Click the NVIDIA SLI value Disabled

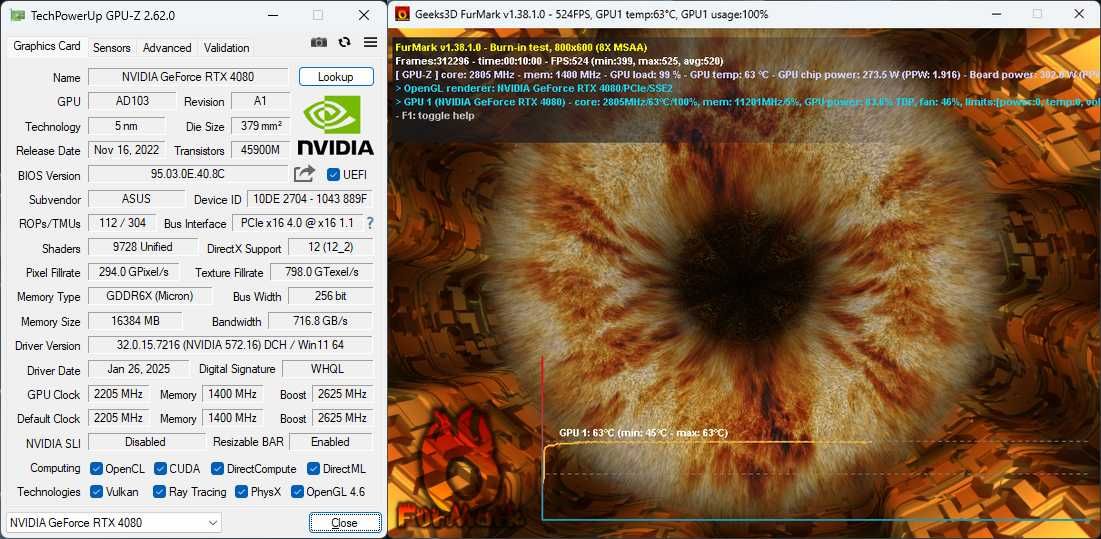[145, 442]
